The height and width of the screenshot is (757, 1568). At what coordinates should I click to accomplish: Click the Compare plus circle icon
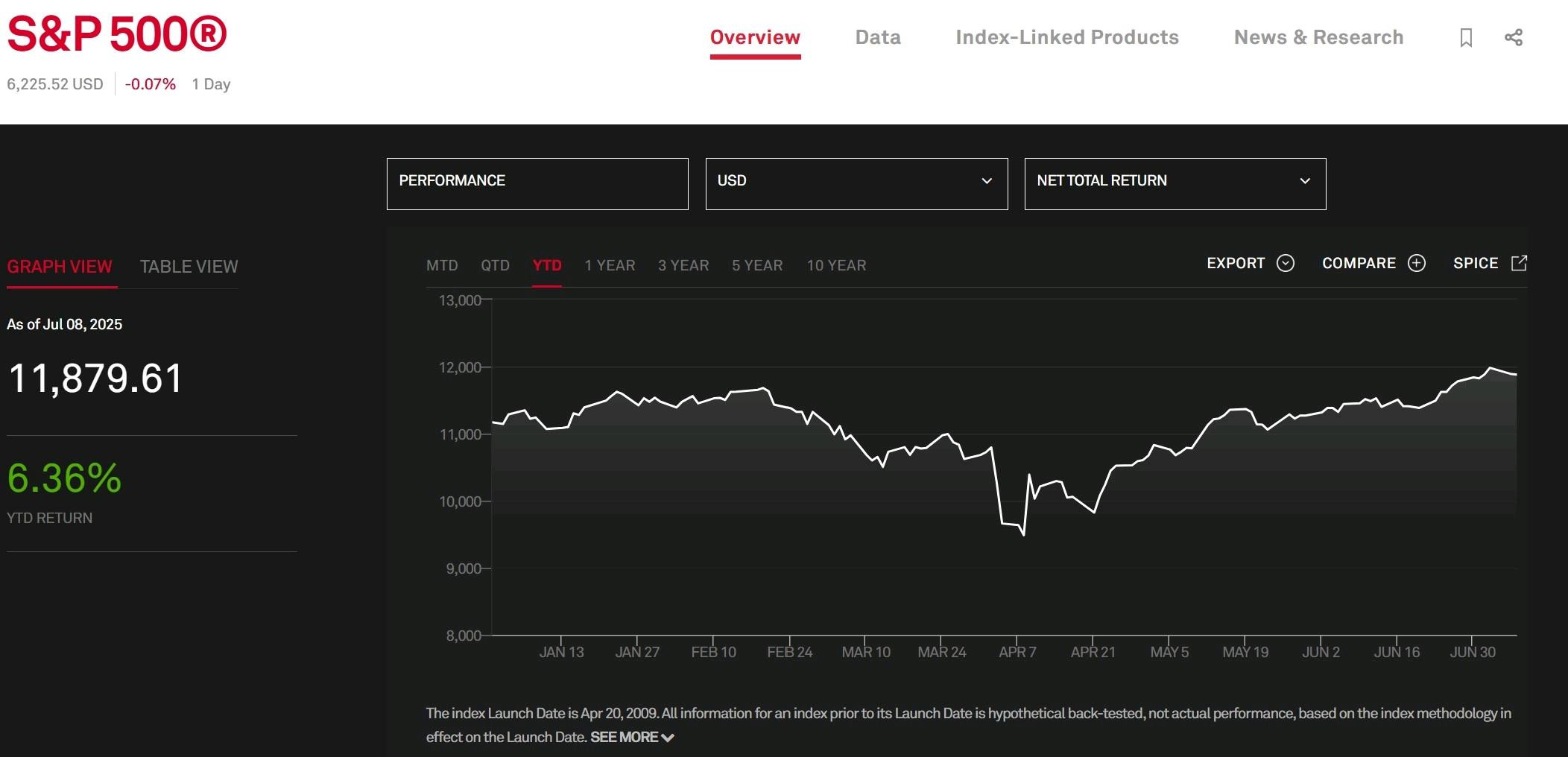1416,263
